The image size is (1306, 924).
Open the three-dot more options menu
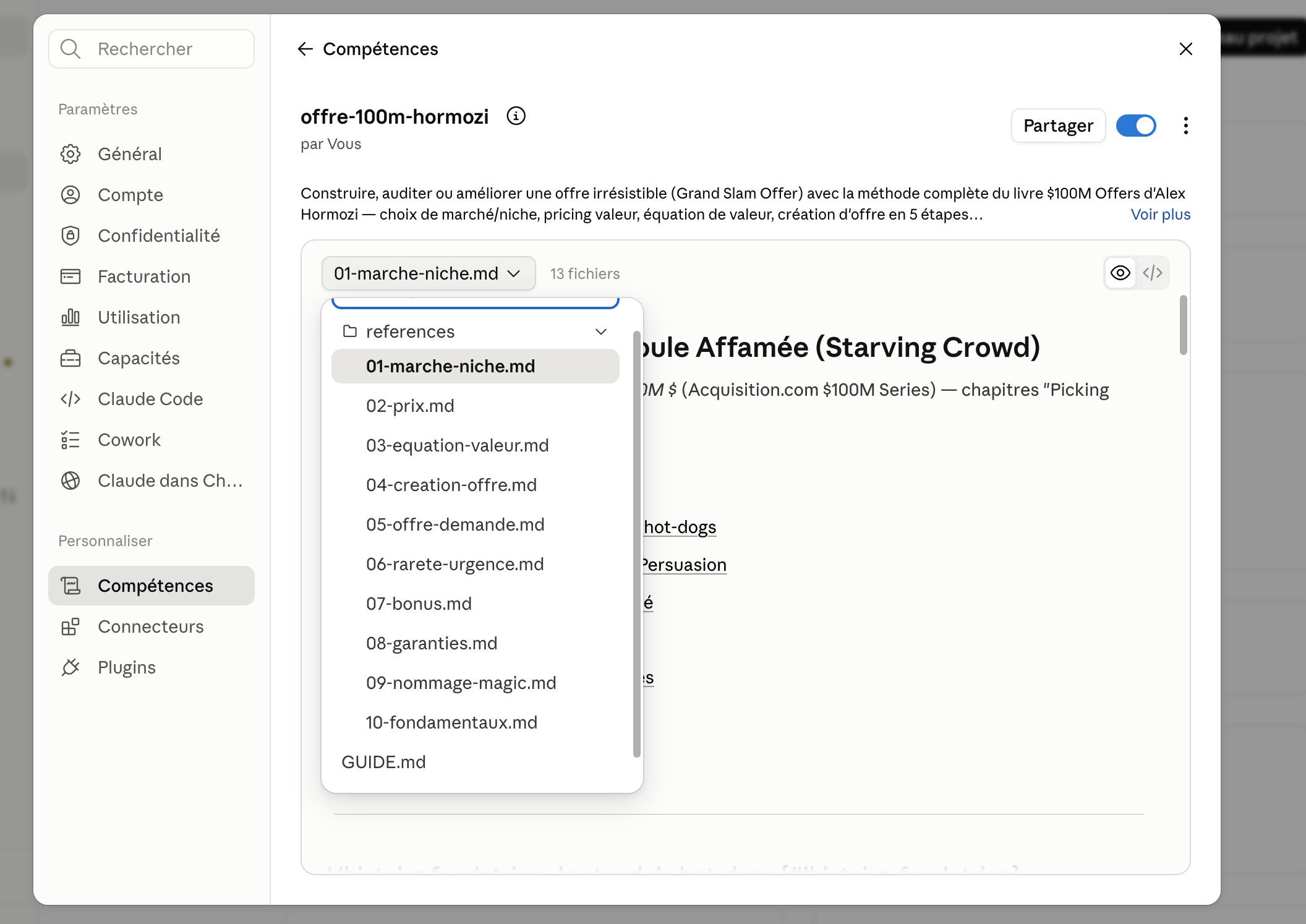coord(1185,126)
